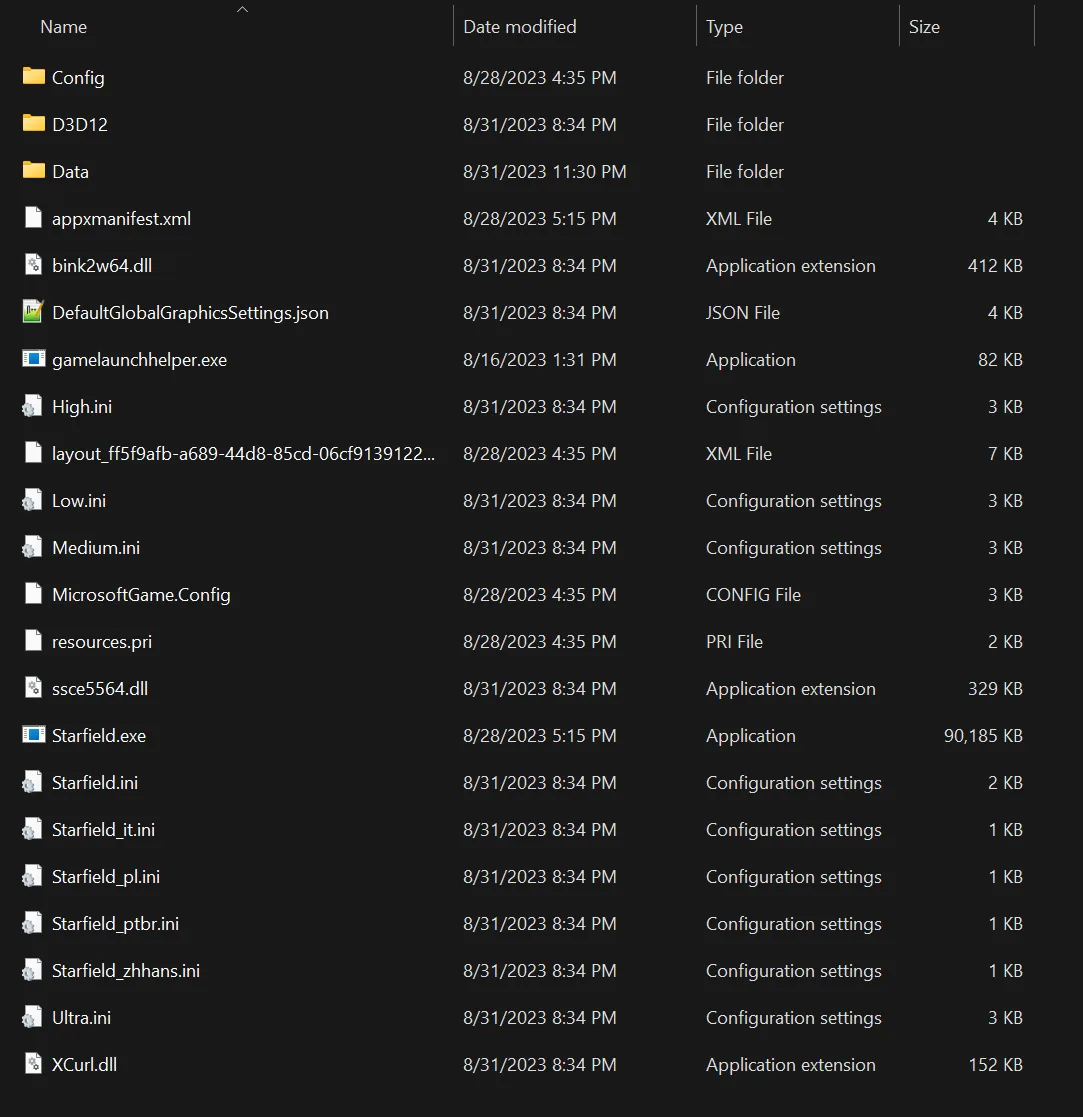Select the Starfield_it.ini file name
The height and width of the screenshot is (1117, 1083).
(x=103, y=830)
